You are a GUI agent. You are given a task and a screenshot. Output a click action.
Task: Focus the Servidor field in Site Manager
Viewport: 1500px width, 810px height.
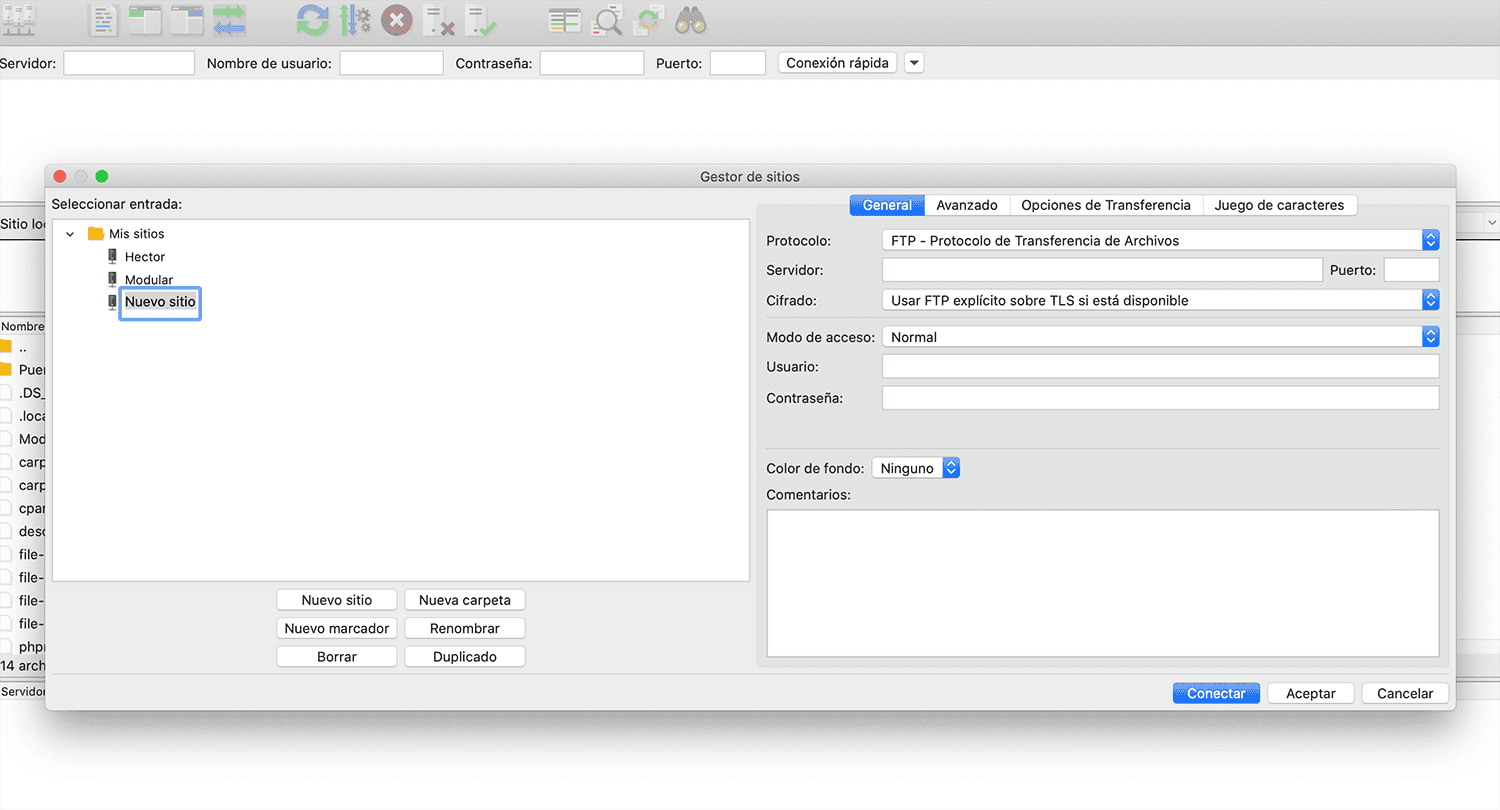pyautogui.click(x=1102, y=269)
